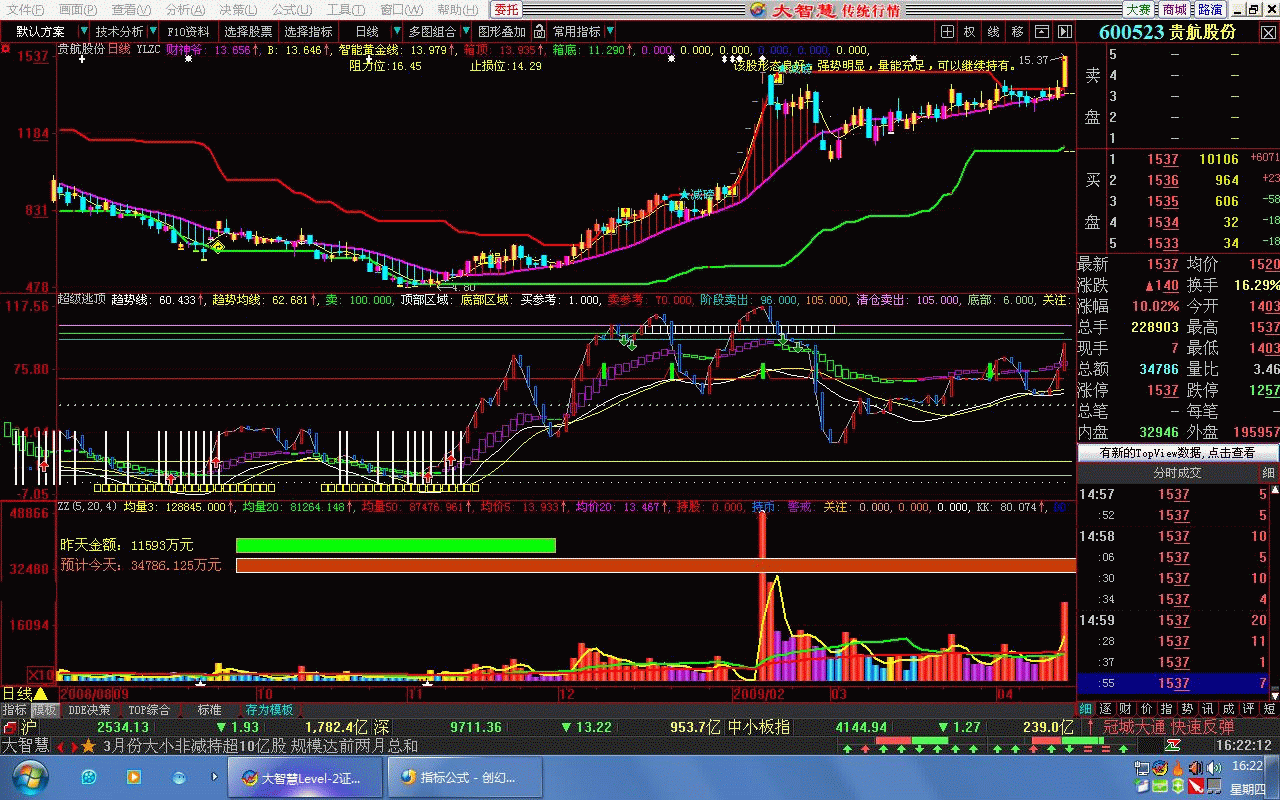1280x800 pixels.
Task: Toggle the lock icon next to 图形叠加
Action: pyautogui.click(x=540, y=32)
